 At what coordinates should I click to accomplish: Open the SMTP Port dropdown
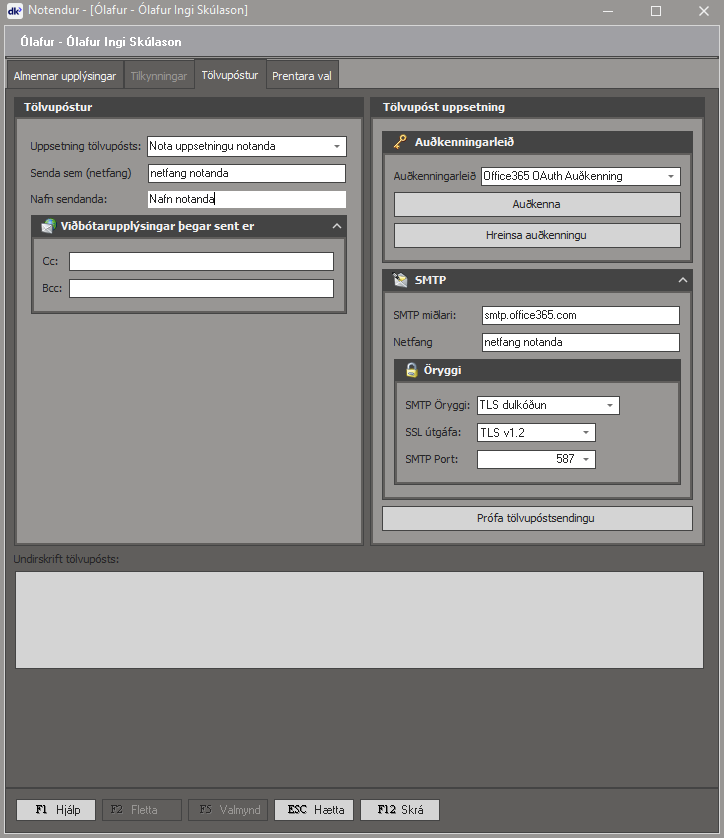pos(585,460)
